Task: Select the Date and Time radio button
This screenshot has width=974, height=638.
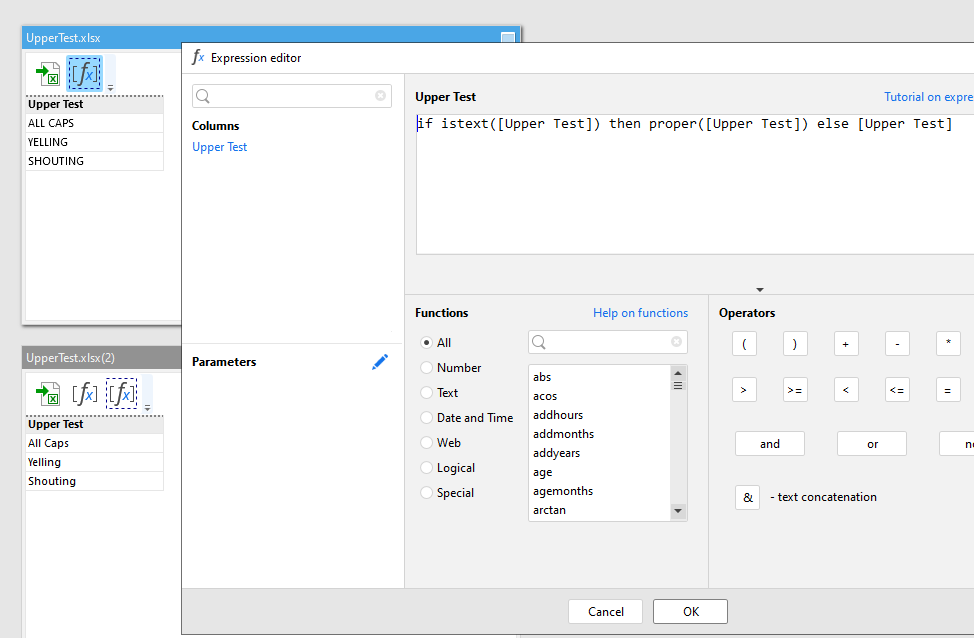Action: click(426, 417)
